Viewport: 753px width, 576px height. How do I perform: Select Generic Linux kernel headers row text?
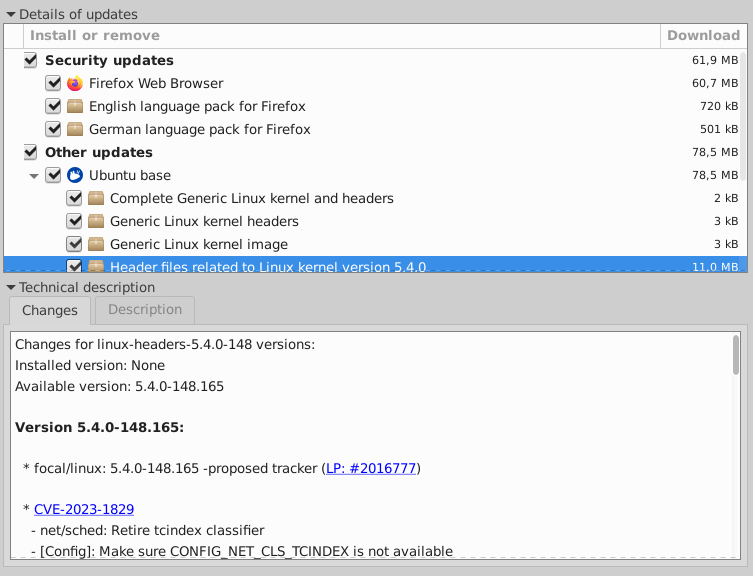(x=204, y=221)
